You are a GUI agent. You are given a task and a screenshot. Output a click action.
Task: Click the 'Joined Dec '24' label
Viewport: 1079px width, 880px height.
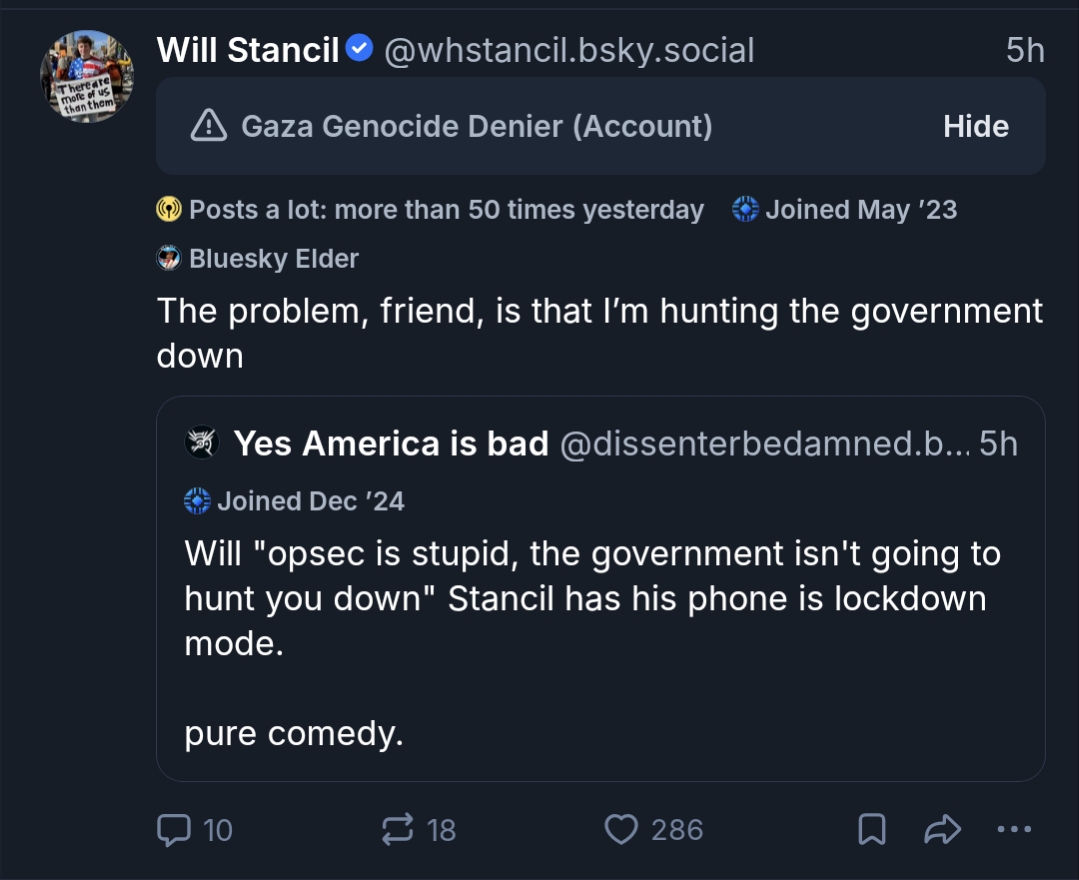[296, 500]
